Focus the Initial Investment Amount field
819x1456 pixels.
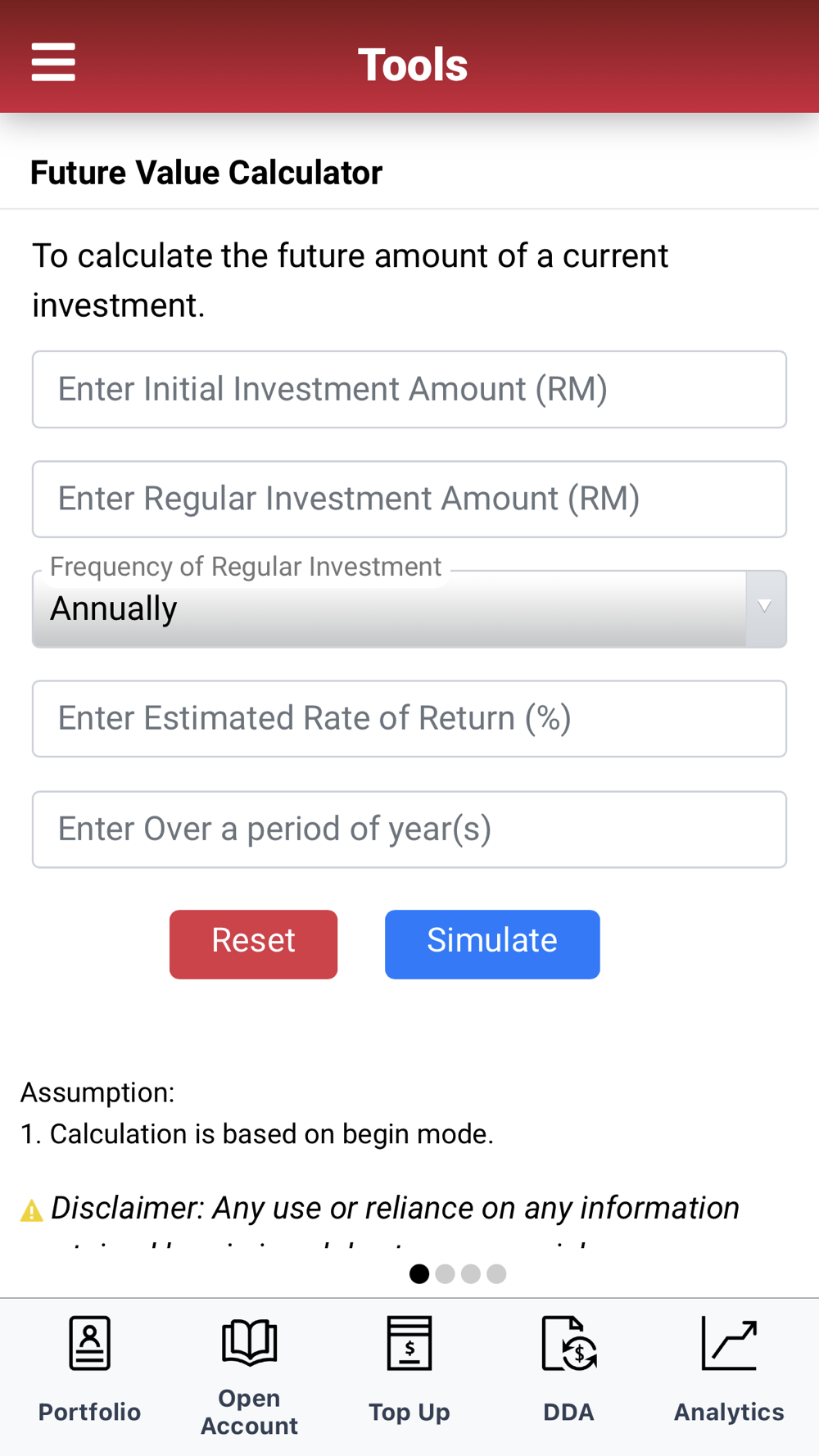coord(409,390)
